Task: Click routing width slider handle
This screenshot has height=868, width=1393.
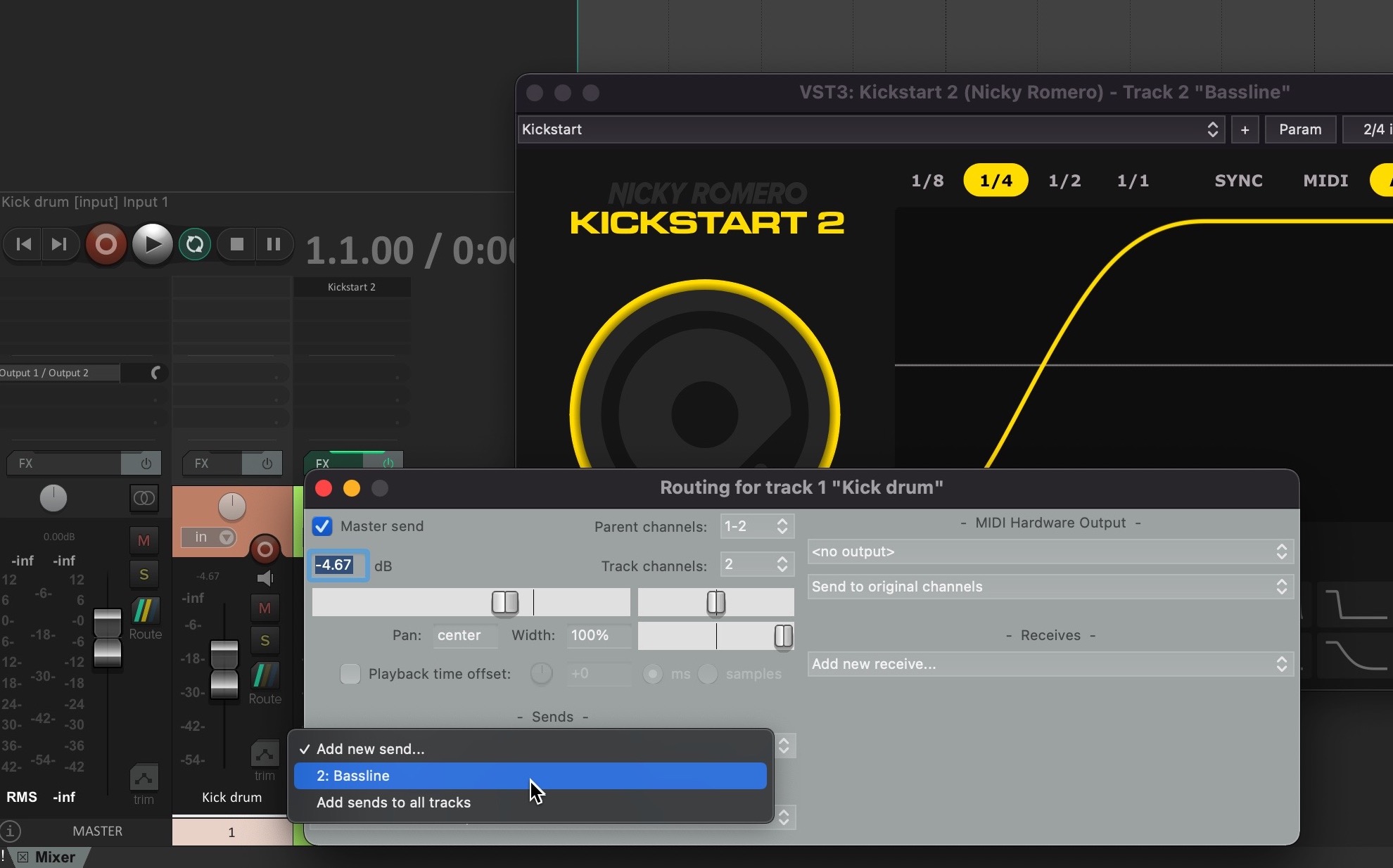Action: click(x=783, y=636)
